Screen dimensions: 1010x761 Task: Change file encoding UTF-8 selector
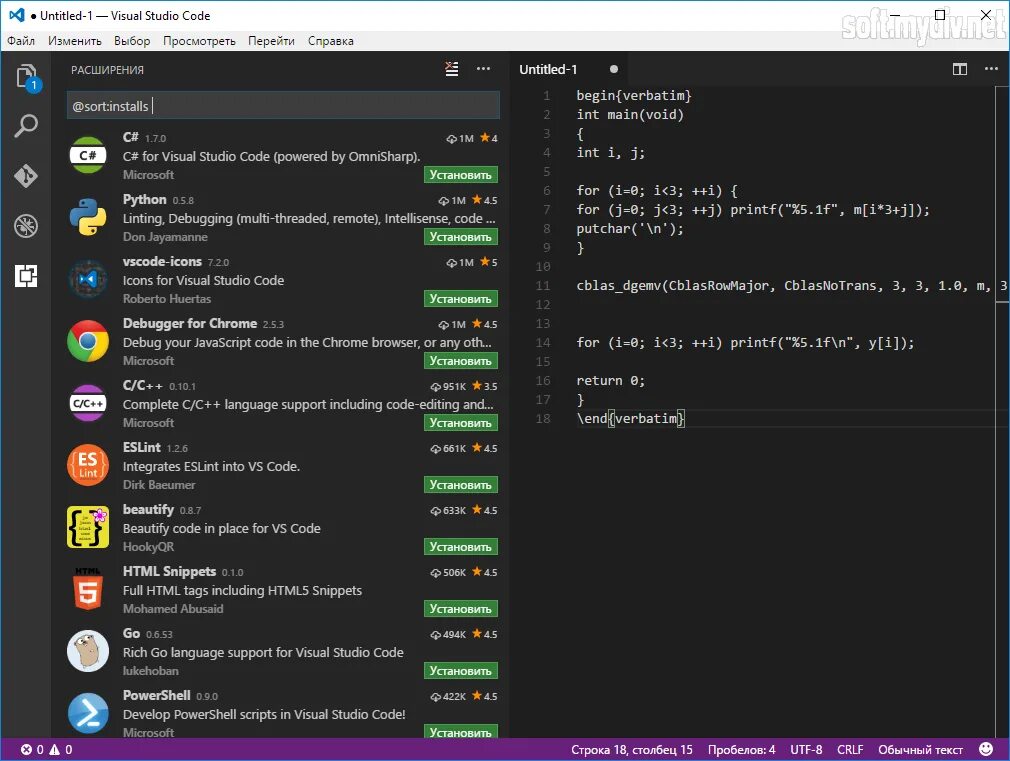806,749
